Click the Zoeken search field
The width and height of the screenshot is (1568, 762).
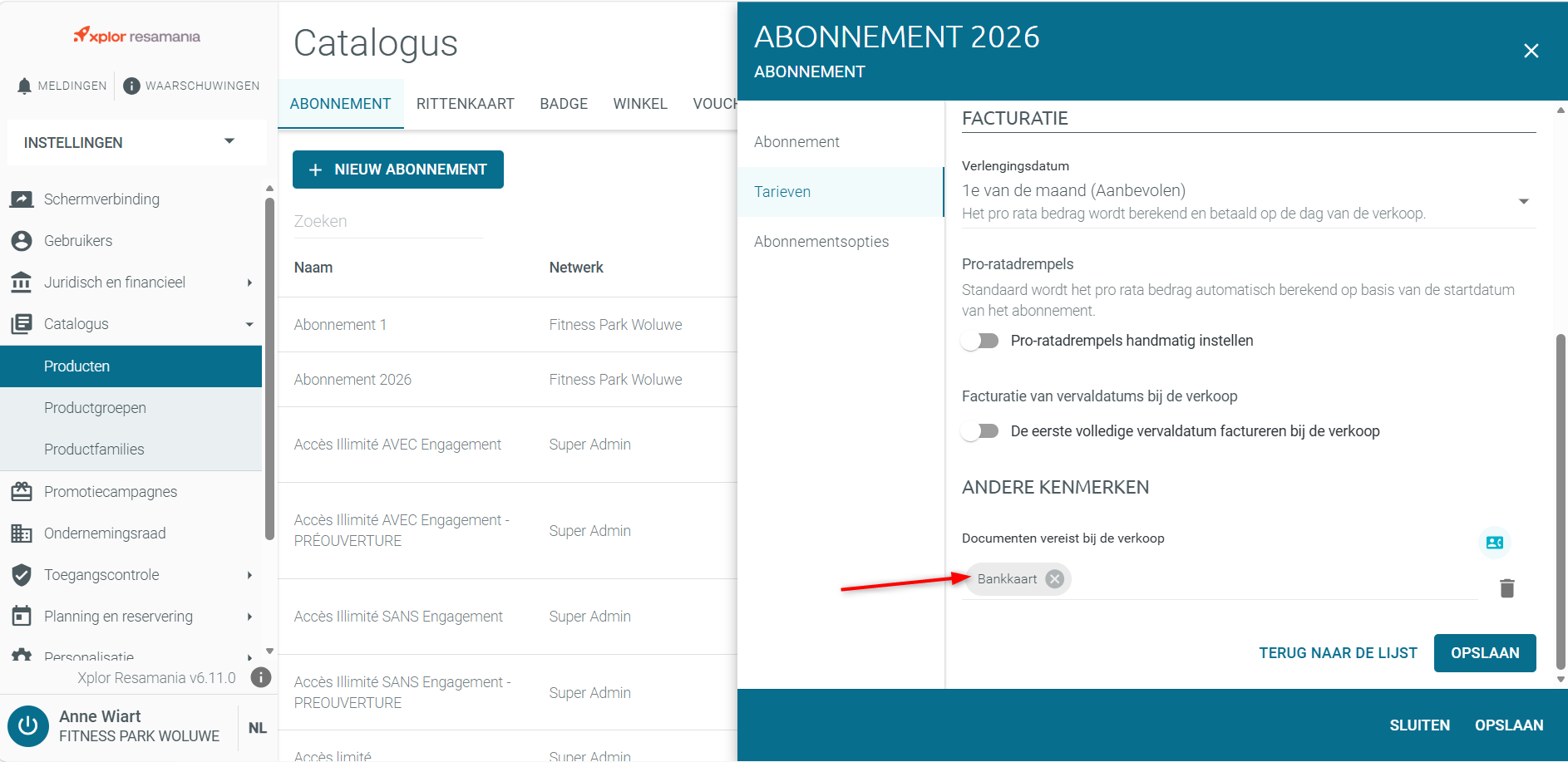[388, 221]
